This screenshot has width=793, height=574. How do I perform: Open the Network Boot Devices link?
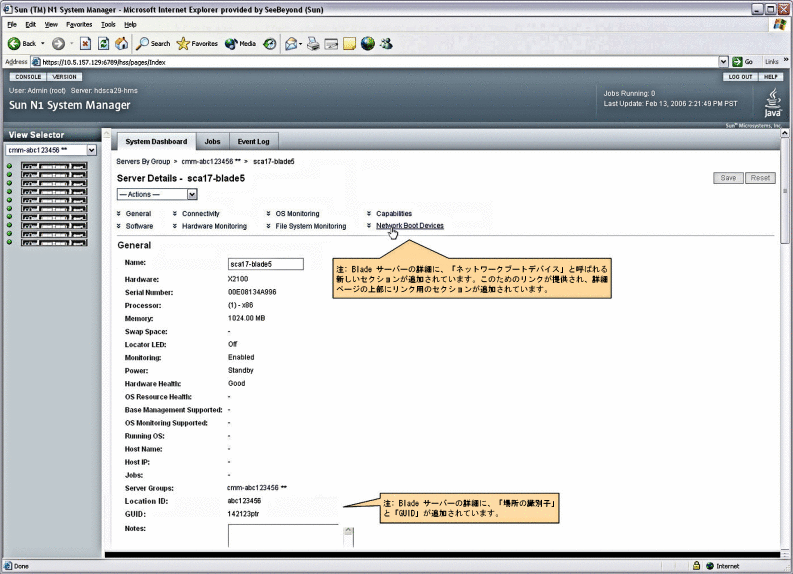410,226
